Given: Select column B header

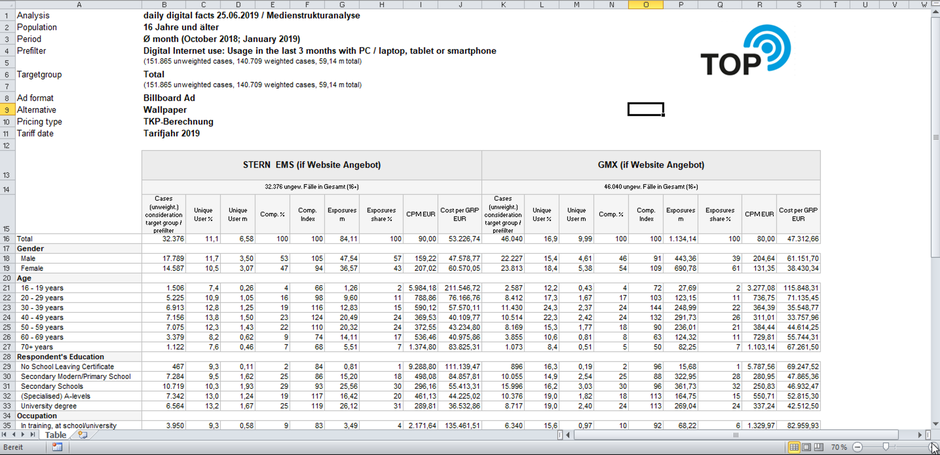Looking at the screenshot, I should coord(164,5).
